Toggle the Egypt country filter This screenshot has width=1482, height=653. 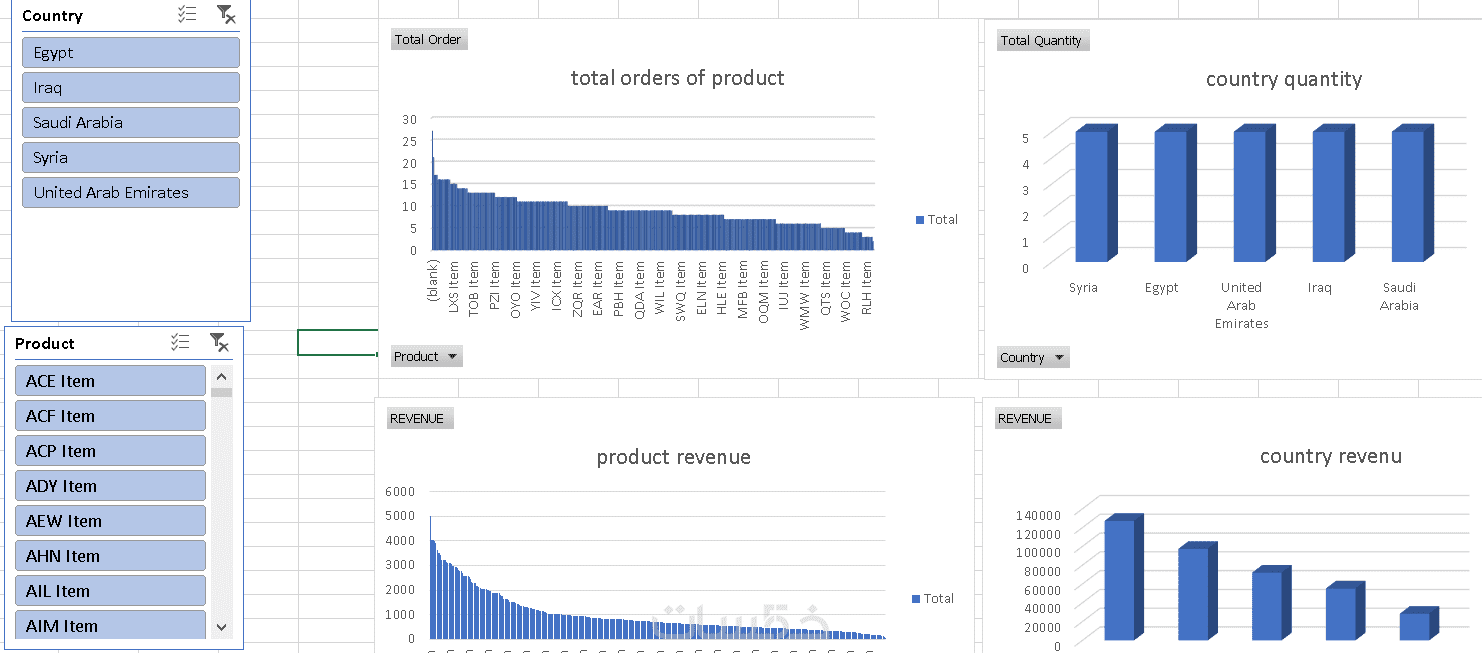130,53
